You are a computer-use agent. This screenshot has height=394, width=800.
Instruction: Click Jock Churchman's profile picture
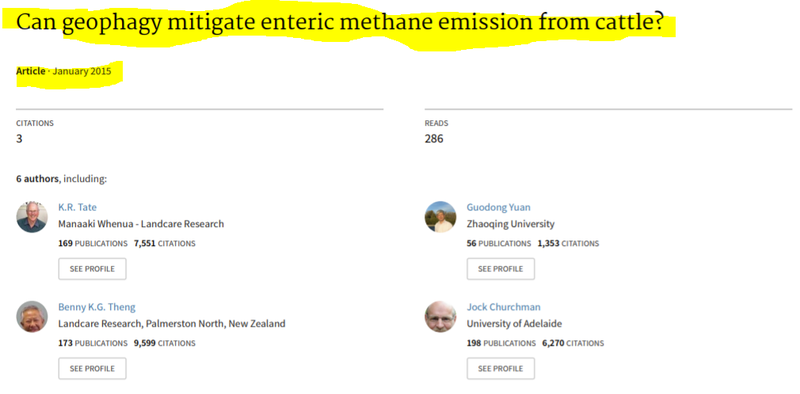[x=440, y=316]
